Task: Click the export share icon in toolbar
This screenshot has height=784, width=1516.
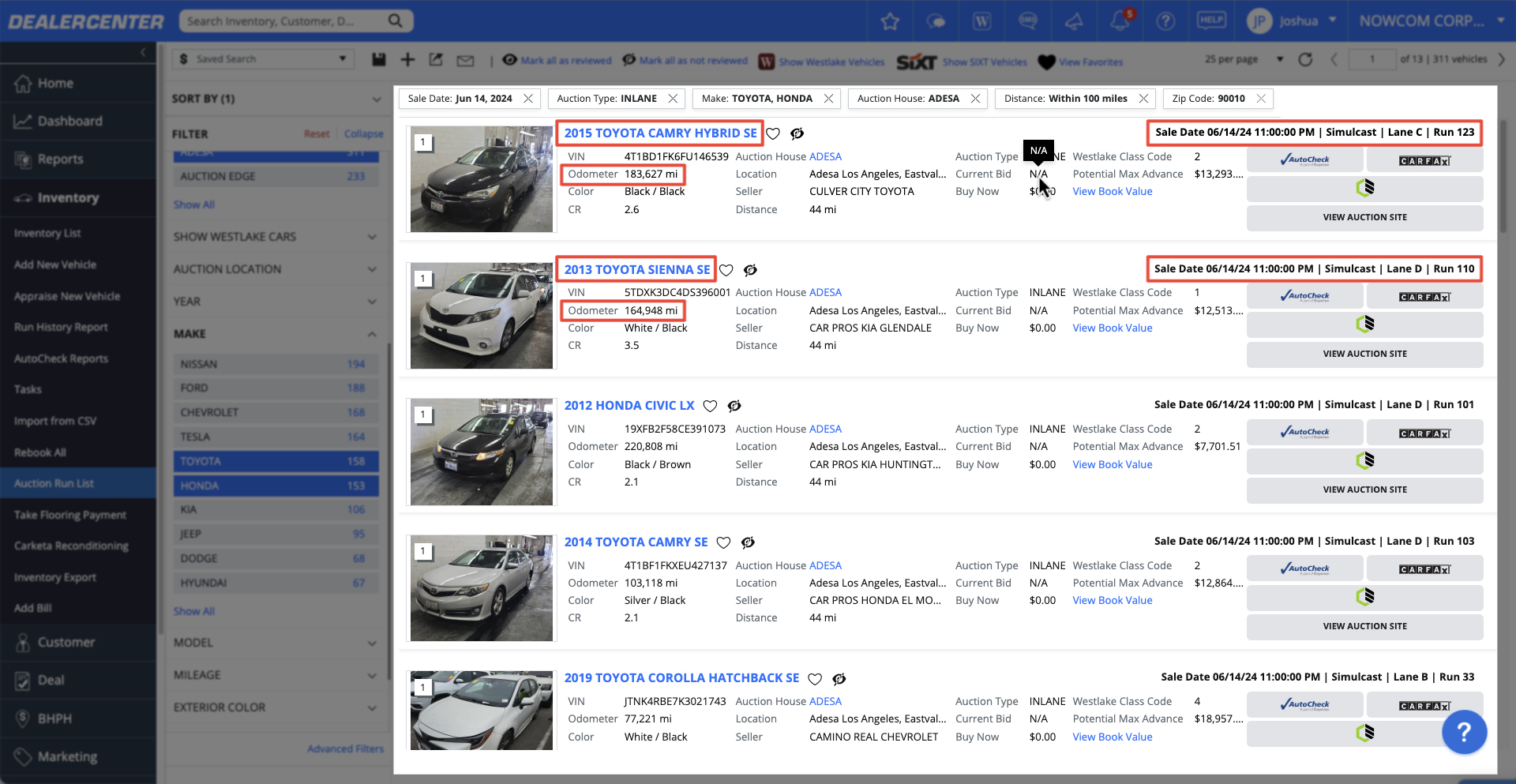Action: [x=436, y=59]
